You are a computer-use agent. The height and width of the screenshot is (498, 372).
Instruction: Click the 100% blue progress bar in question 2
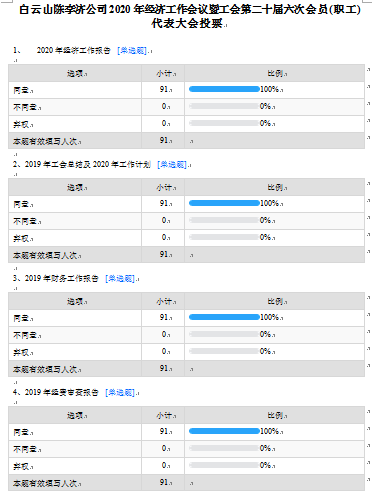pyautogui.click(x=224, y=203)
